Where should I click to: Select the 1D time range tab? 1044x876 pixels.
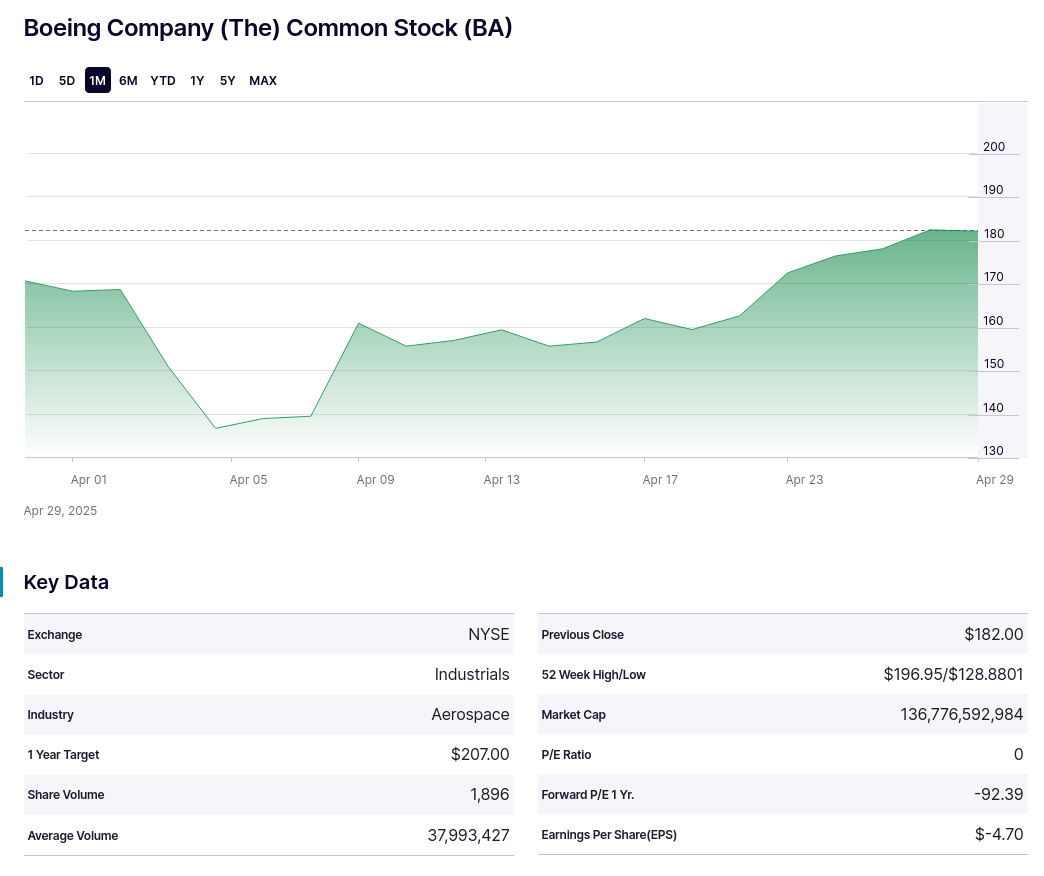click(36, 81)
